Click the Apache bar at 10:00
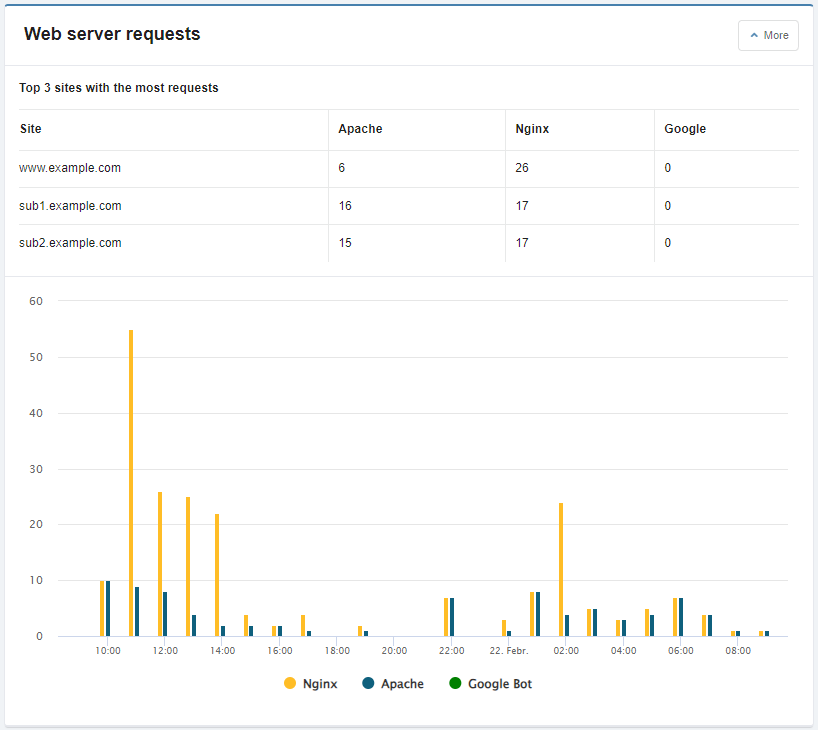Screen dimensions: 818x730 click(x=108, y=608)
